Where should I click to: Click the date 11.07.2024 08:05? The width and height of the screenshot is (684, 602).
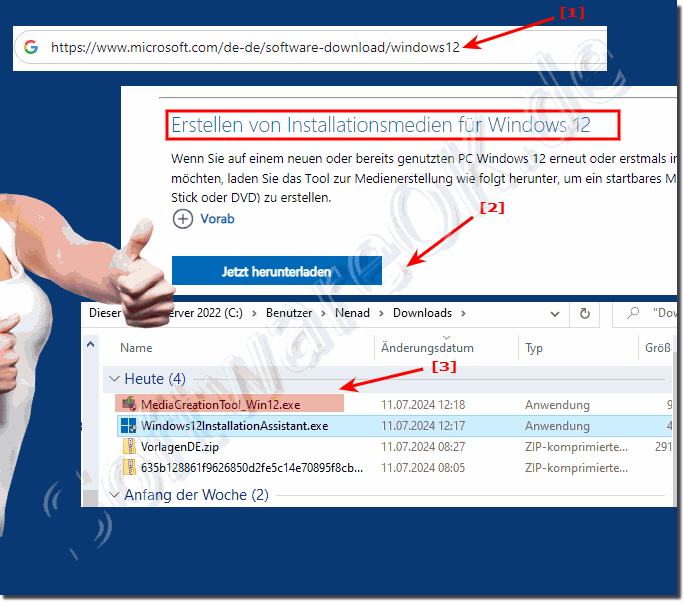pos(423,468)
